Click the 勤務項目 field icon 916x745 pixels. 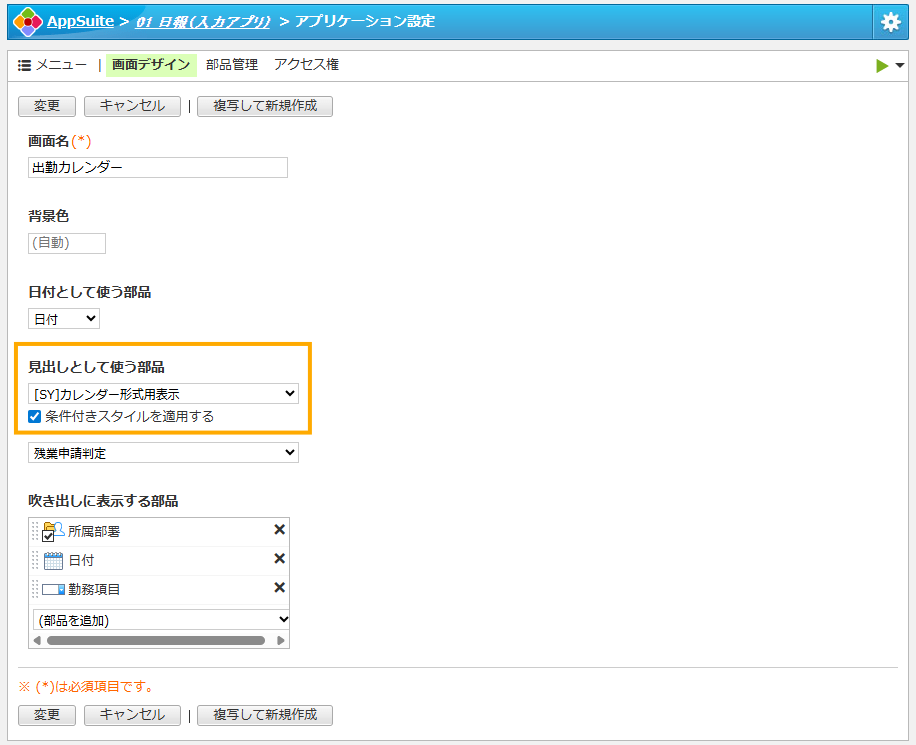[54, 589]
